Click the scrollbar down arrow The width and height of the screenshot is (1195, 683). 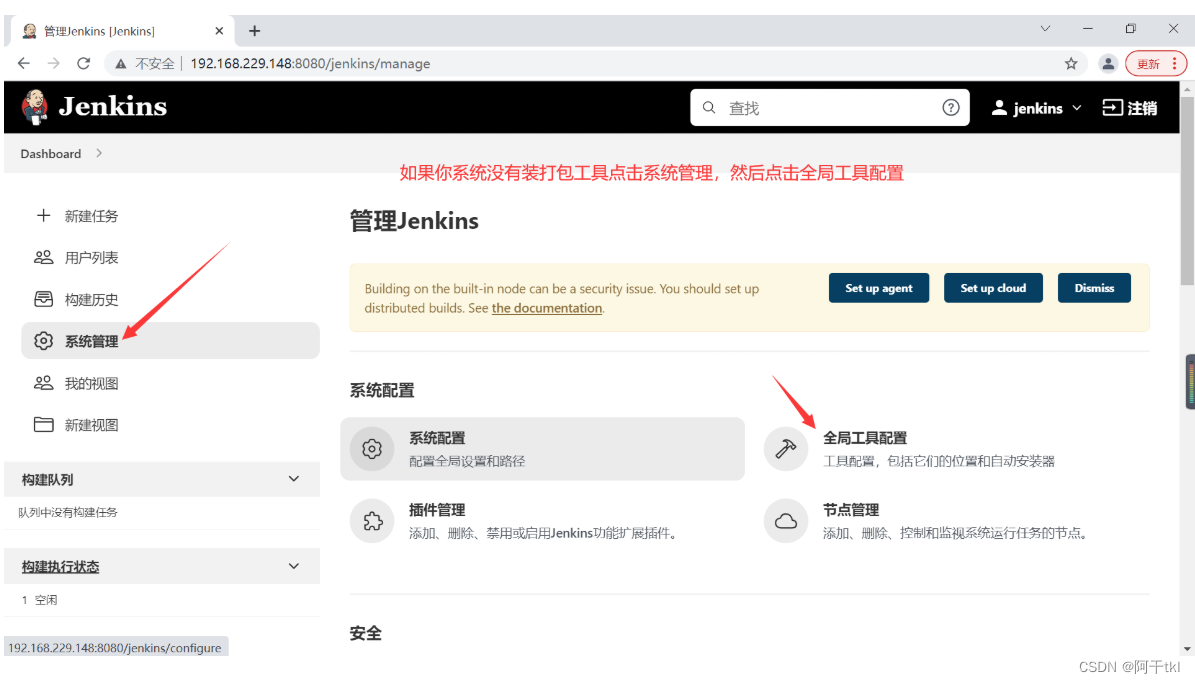point(1187,649)
